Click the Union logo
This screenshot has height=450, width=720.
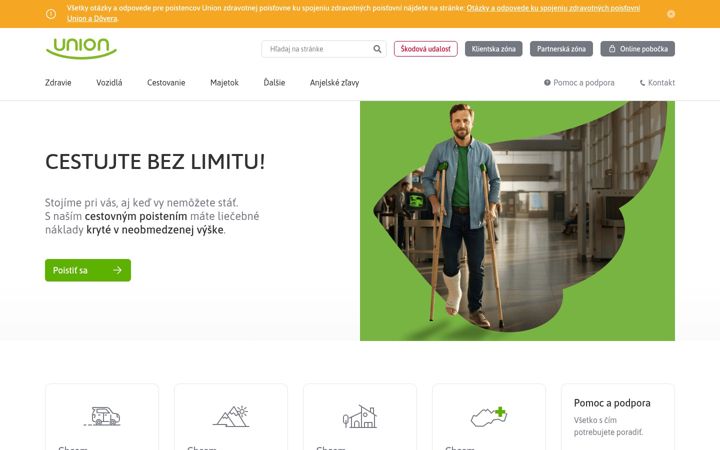click(81, 48)
